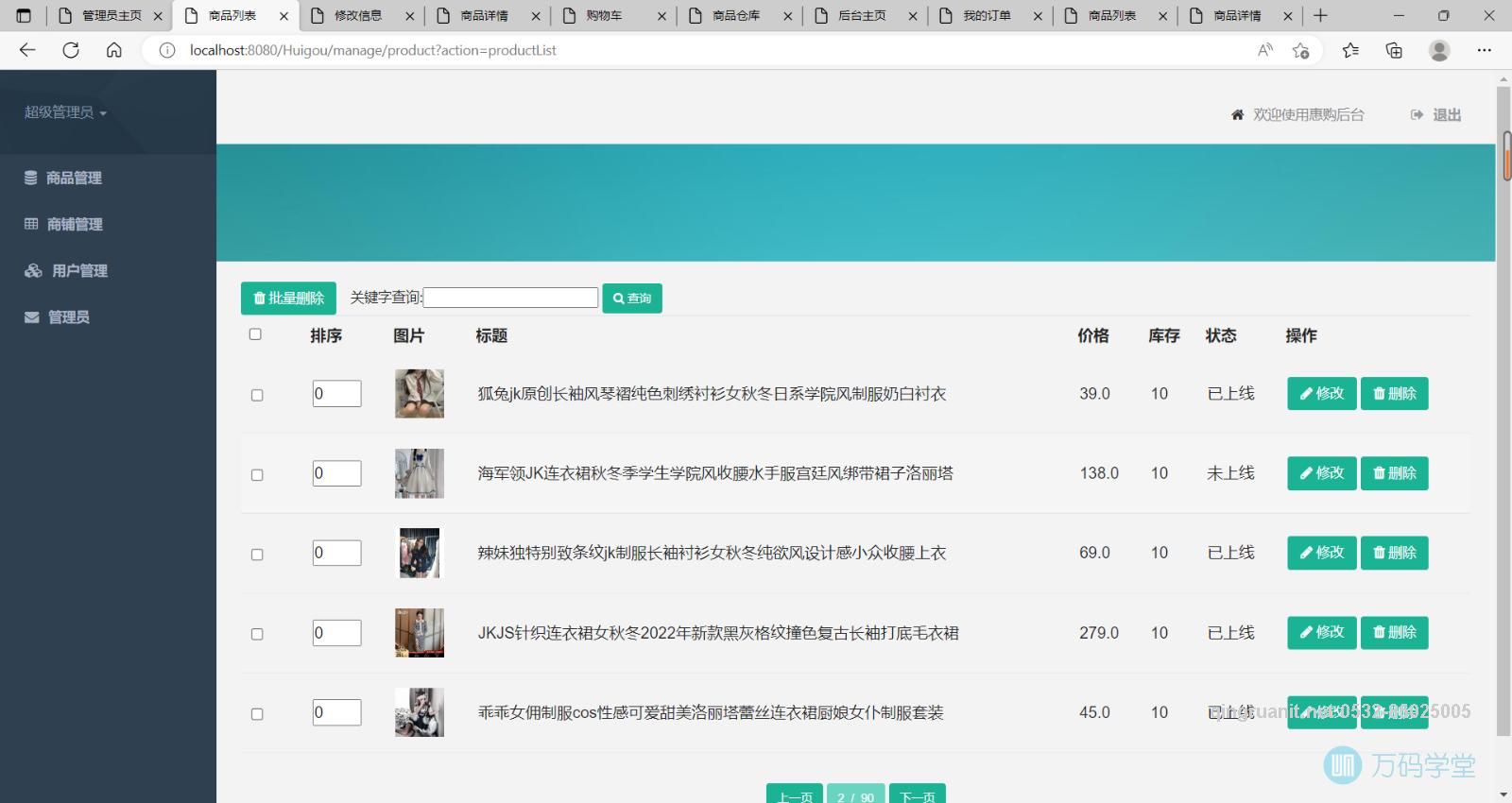Image resolution: width=1512 pixels, height=803 pixels.
Task: Click the browser refresh icon
Action: point(71,50)
